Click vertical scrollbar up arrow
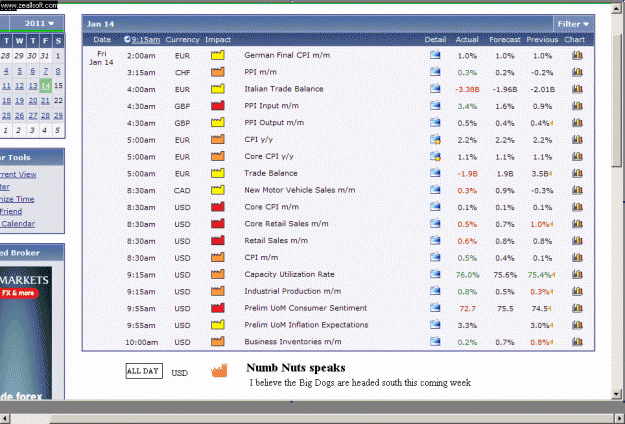The height and width of the screenshot is (424, 625). (617, 8)
